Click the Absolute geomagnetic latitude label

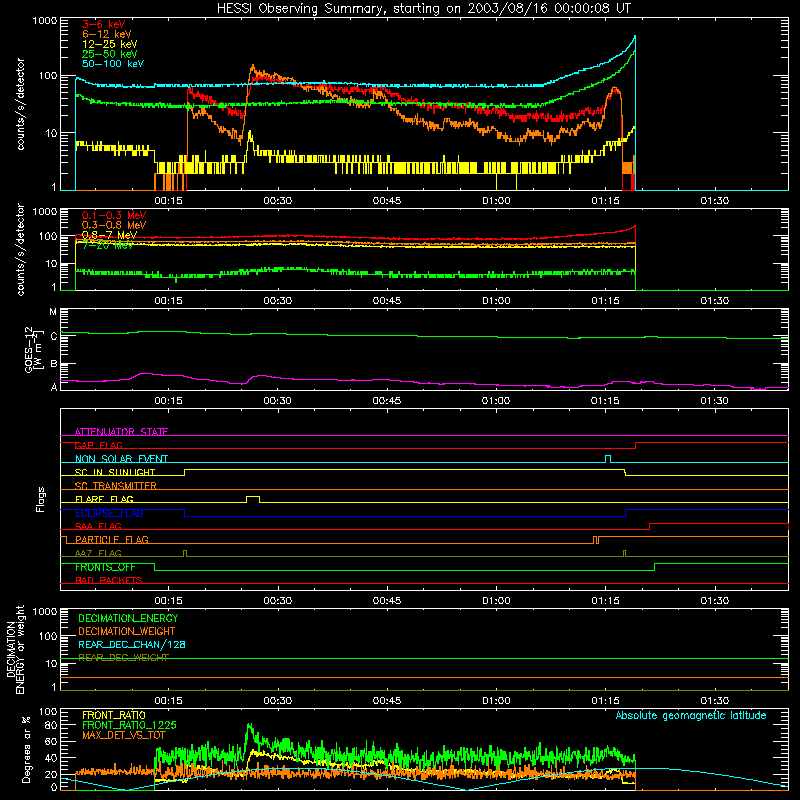coord(691,715)
